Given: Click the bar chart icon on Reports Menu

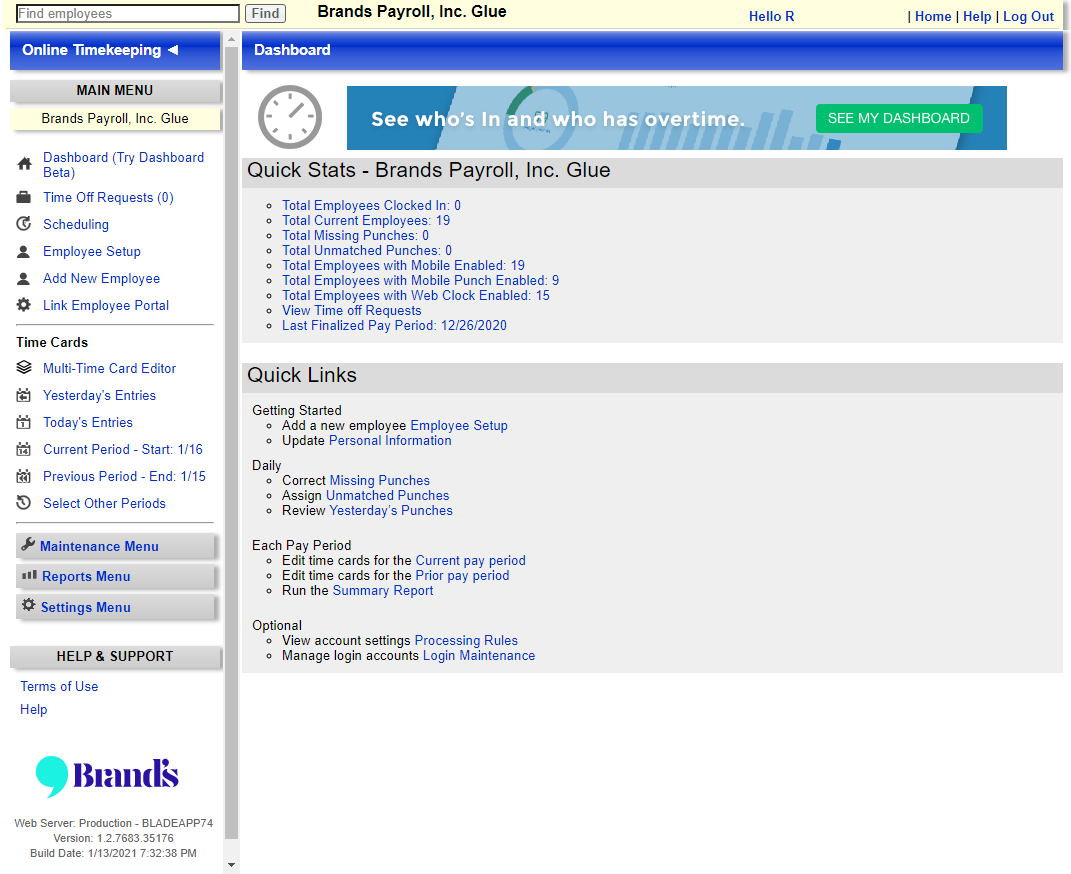Looking at the screenshot, I should [x=29, y=575].
